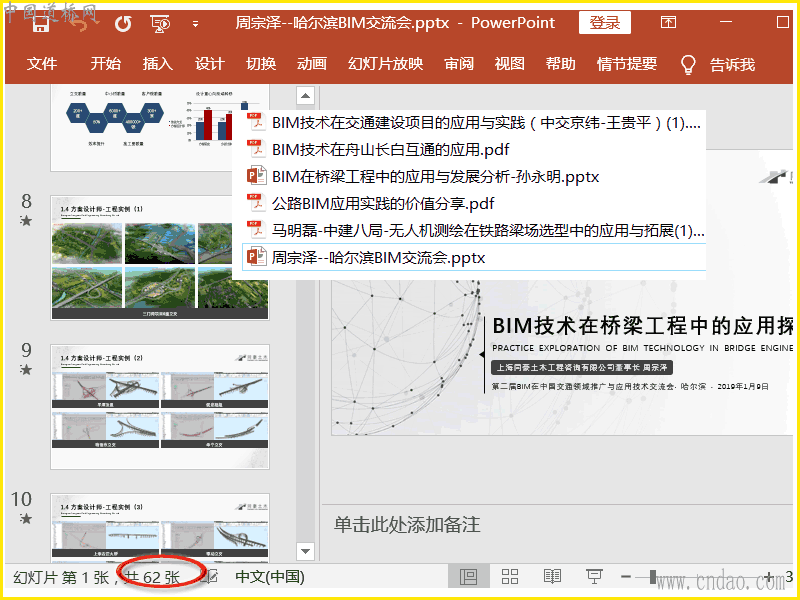This screenshot has height=600, width=800.
Task: Click 单击此处添加备注 notes area
Action: [407, 524]
